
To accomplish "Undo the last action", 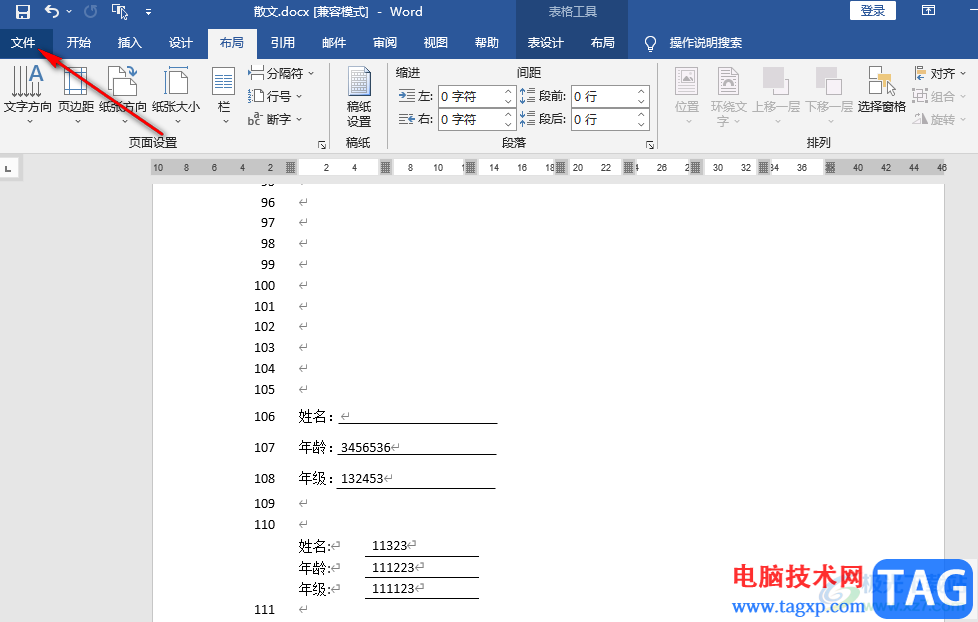I will pyautogui.click(x=52, y=11).
